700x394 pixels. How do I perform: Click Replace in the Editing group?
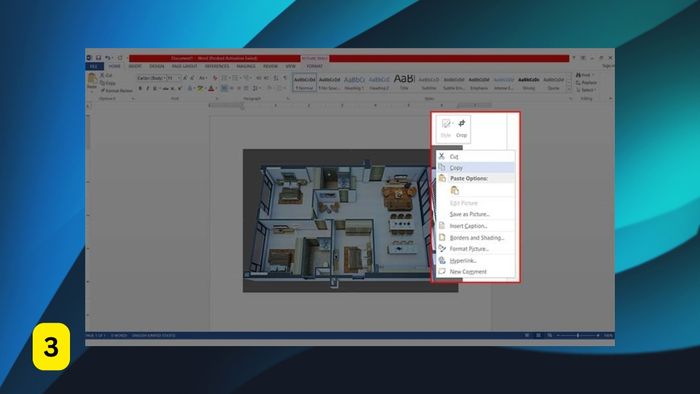coord(586,83)
